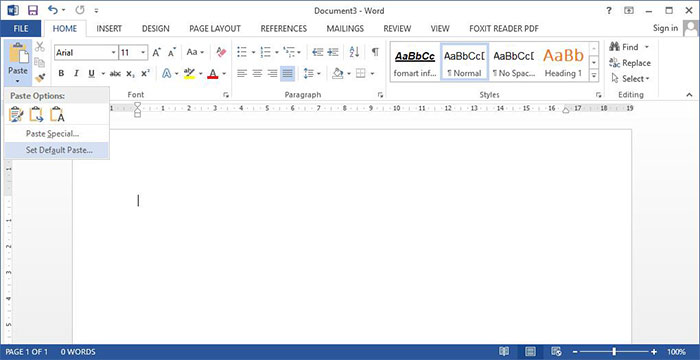Expand the Styles gallery More arrow
The width and height of the screenshot is (700, 360).
tap(594, 76)
